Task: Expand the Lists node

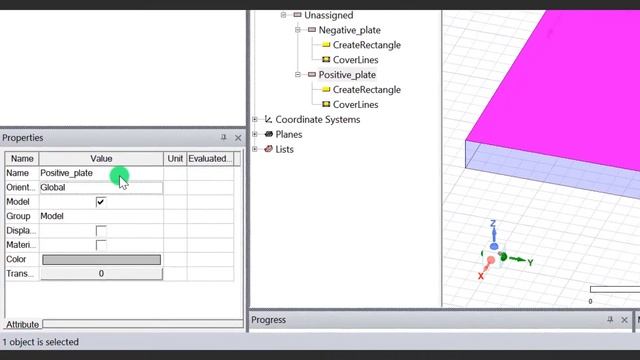Action: (255, 149)
